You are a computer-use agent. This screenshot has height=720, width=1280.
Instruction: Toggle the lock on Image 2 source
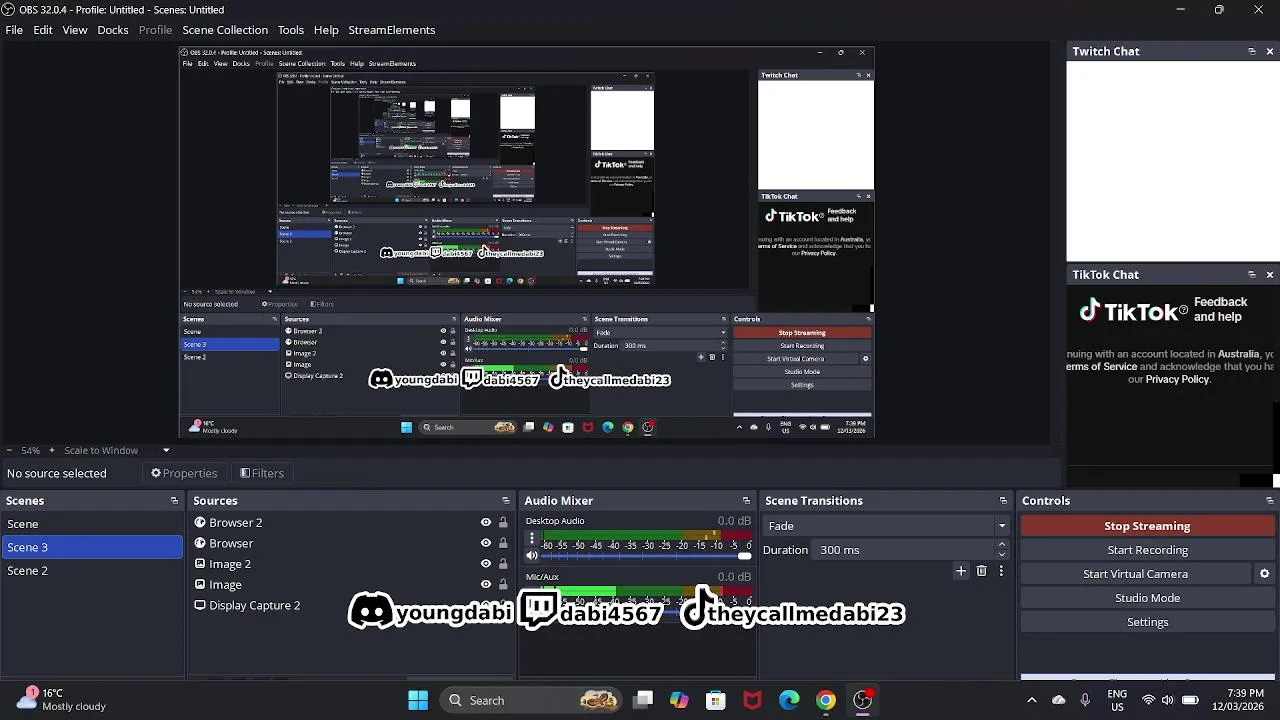(503, 564)
